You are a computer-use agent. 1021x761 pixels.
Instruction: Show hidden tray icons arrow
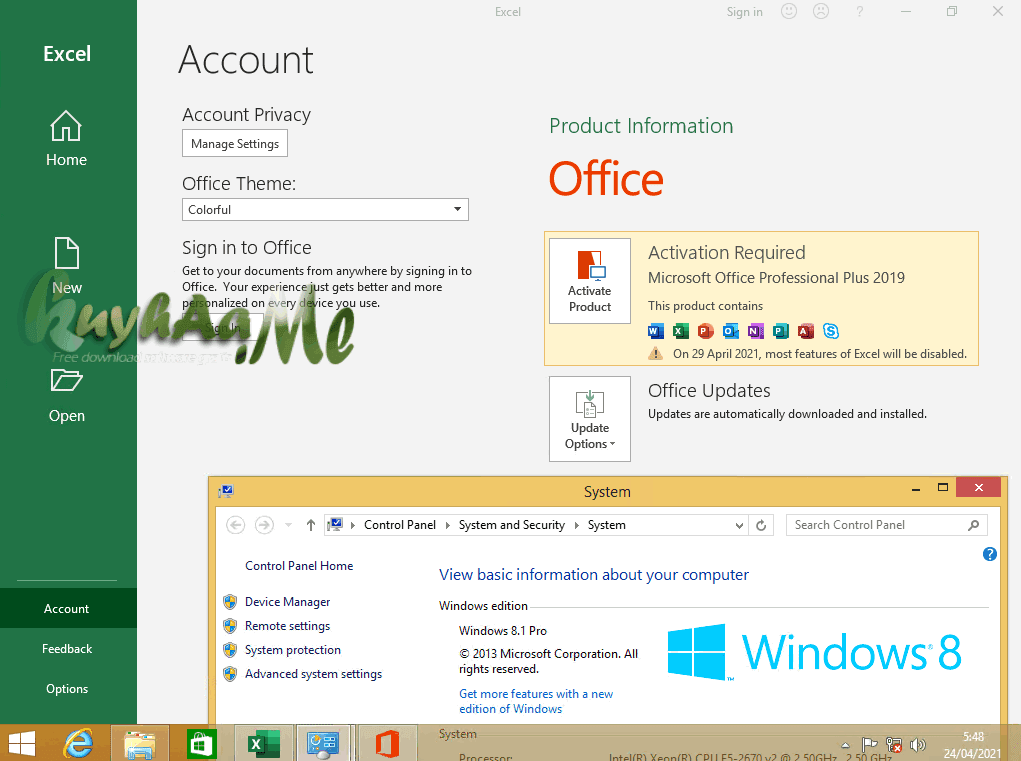tap(845, 745)
